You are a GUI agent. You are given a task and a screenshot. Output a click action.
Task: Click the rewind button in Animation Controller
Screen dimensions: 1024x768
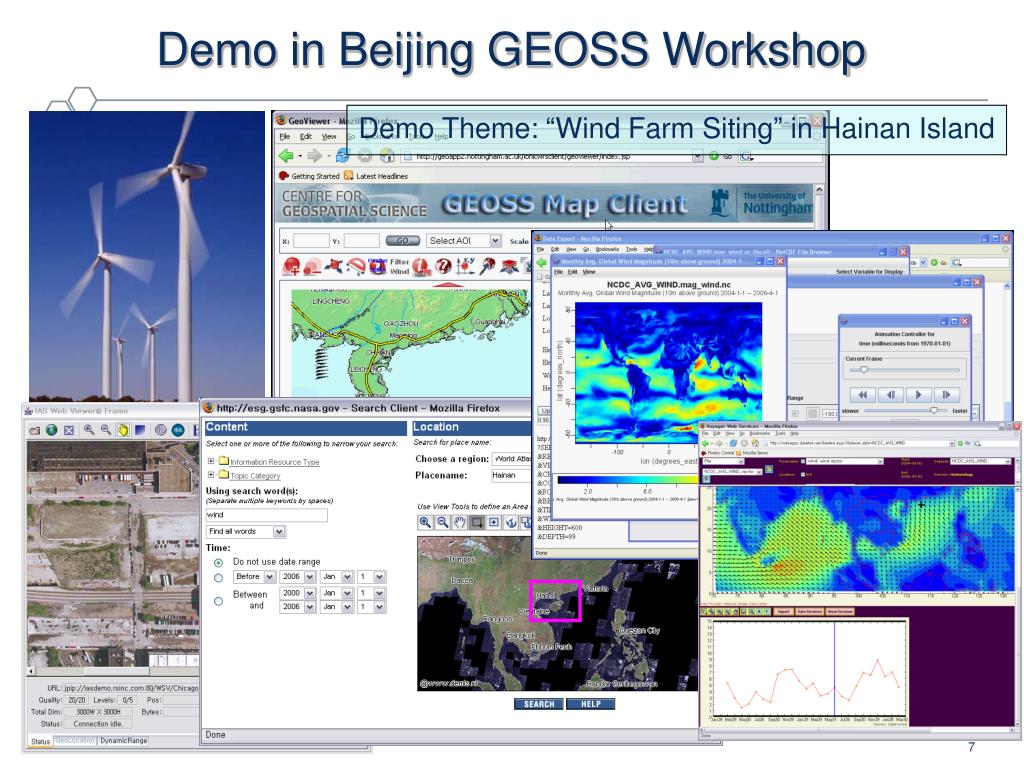(x=863, y=394)
